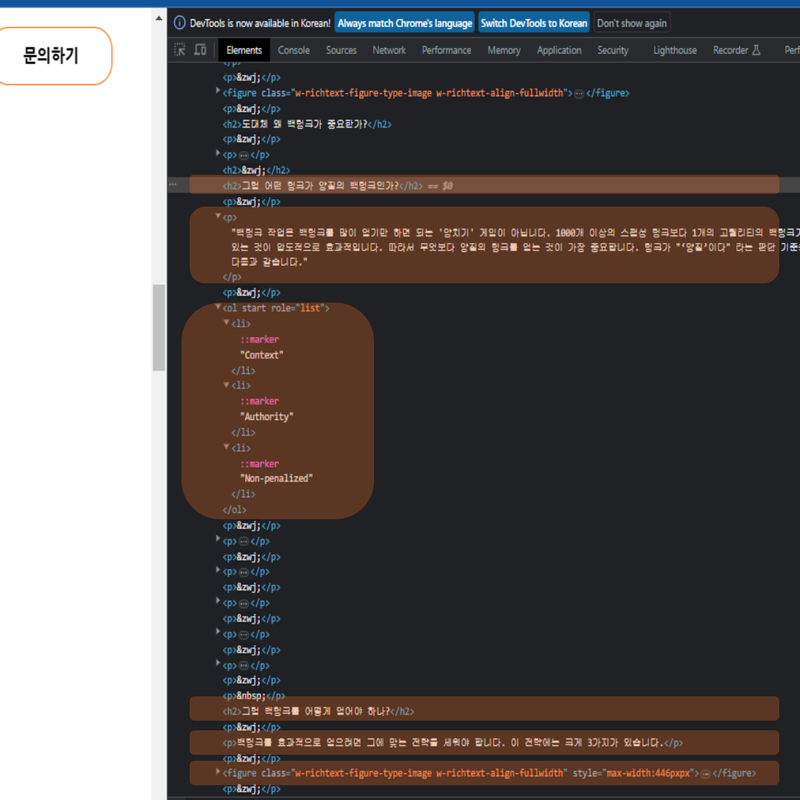The image size is (800, 800).
Task: Collapse the li containing "Context"
Action: coord(227,322)
